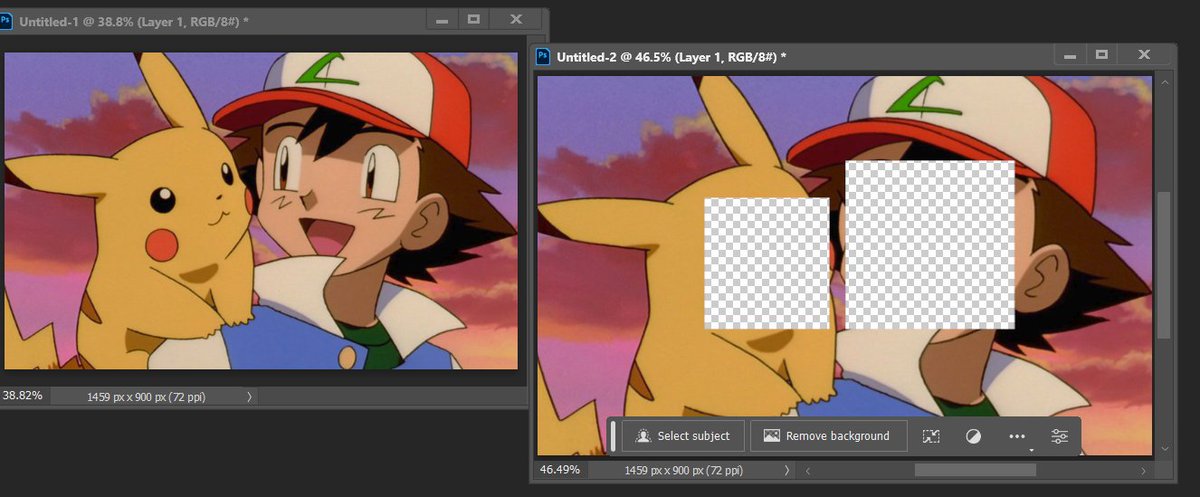Screen dimensions: 1200x497
Task: Maximize the Untitled-2 window
Action: click(x=1101, y=55)
